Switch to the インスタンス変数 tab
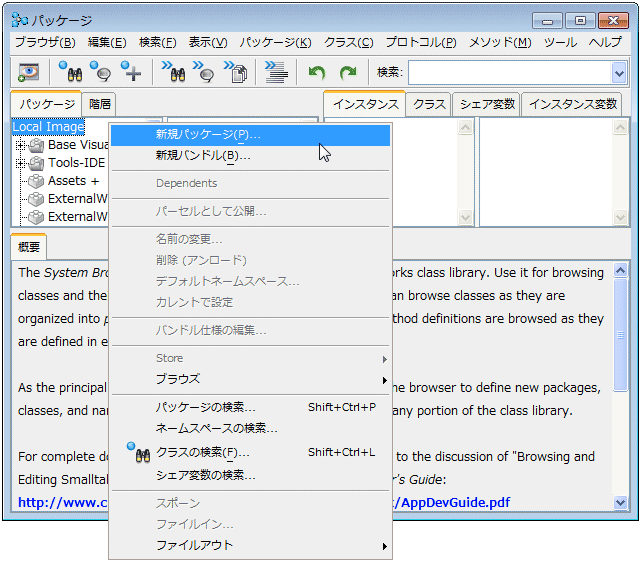This screenshot has height=563, width=641. [572, 104]
